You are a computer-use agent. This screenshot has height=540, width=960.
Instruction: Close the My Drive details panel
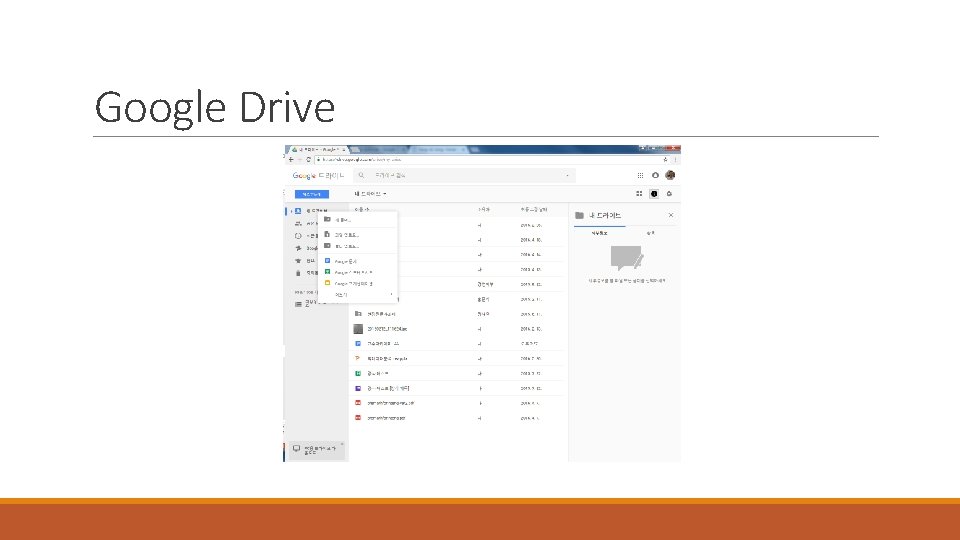click(x=671, y=215)
